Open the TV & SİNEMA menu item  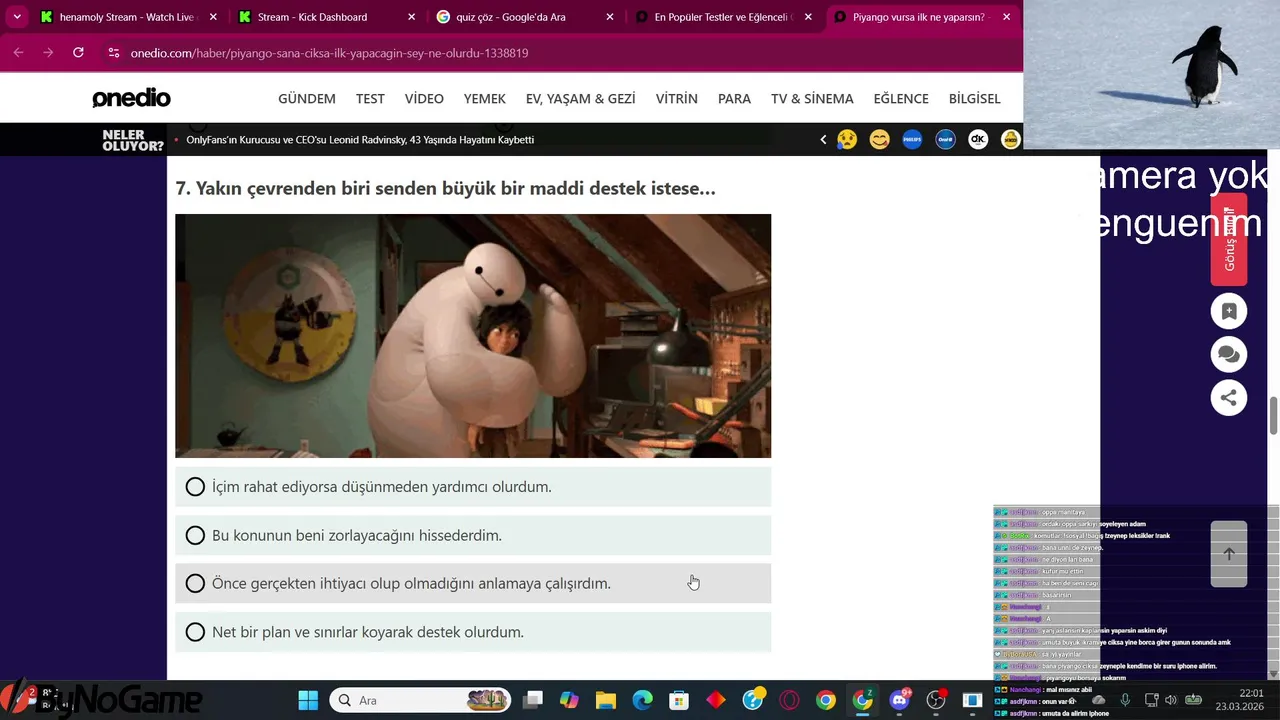[x=812, y=98]
